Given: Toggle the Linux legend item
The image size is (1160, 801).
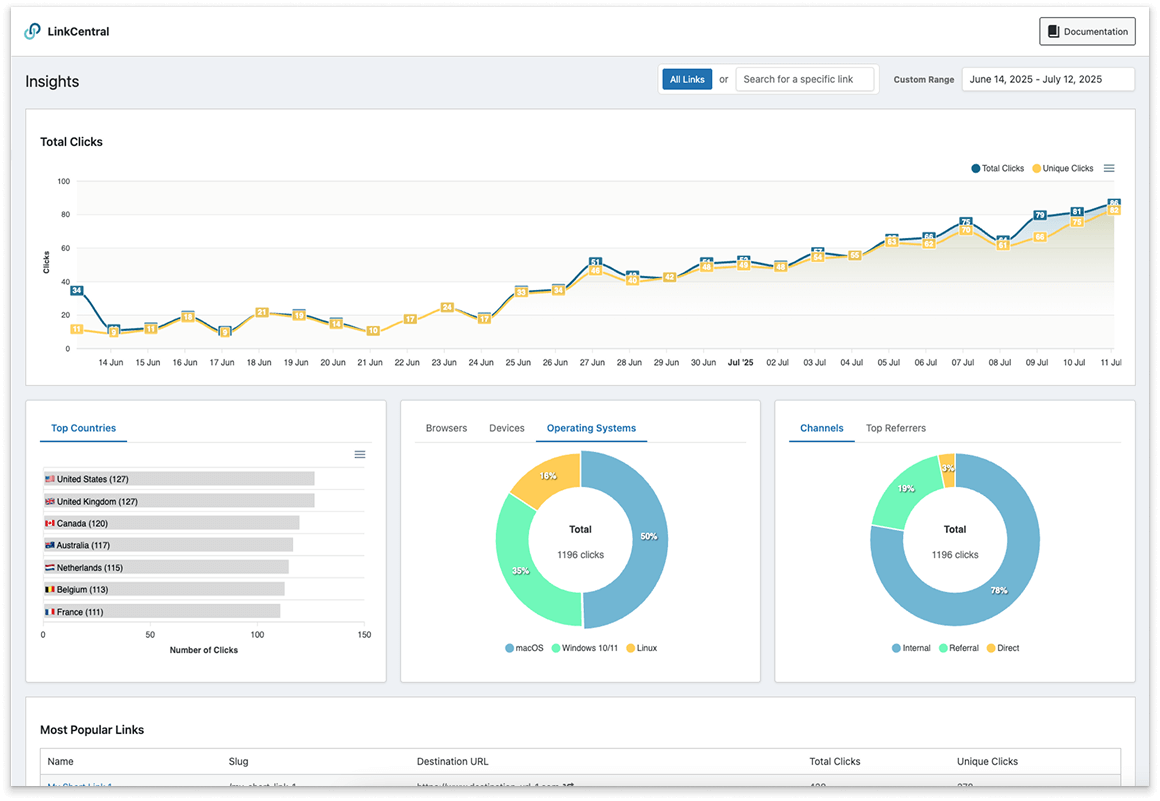Looking at the screenshot, I should tap(641, 648).
